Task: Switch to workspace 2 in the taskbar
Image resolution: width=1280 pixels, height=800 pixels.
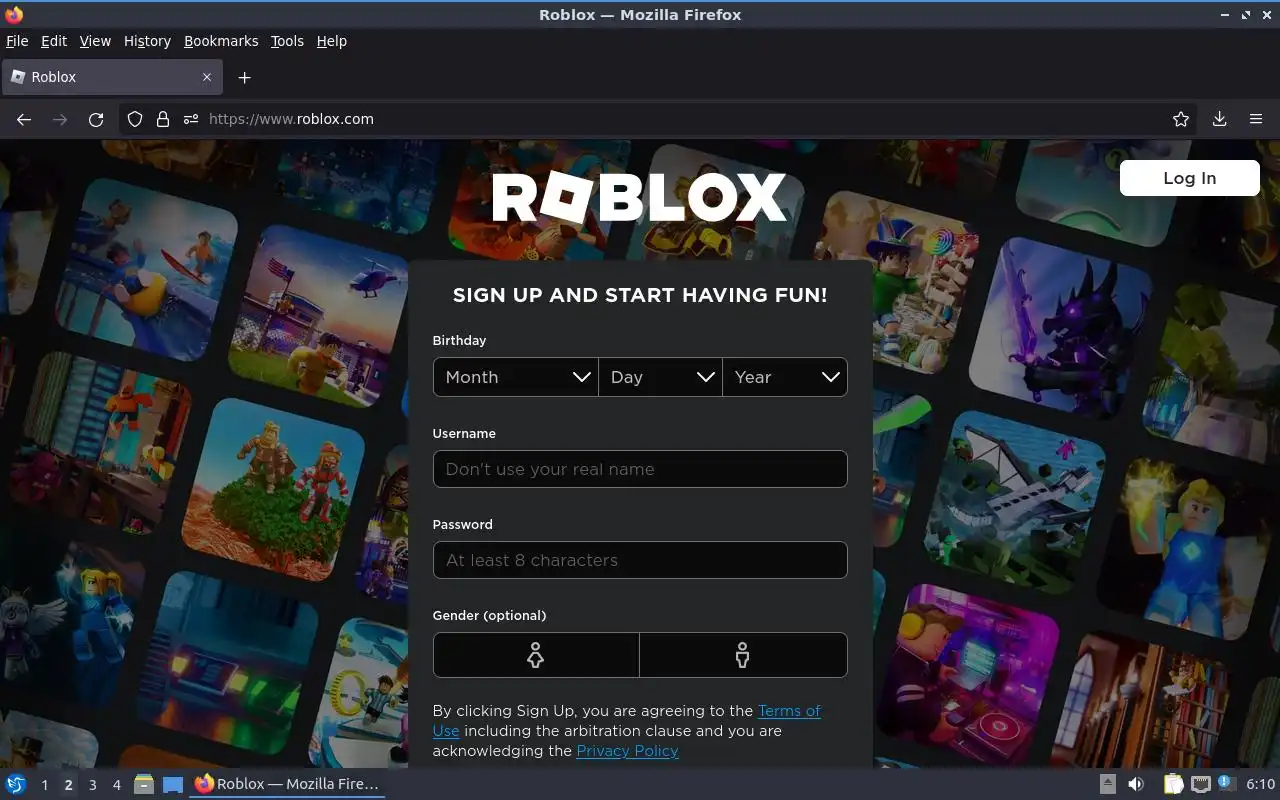Action: [68, 785]
